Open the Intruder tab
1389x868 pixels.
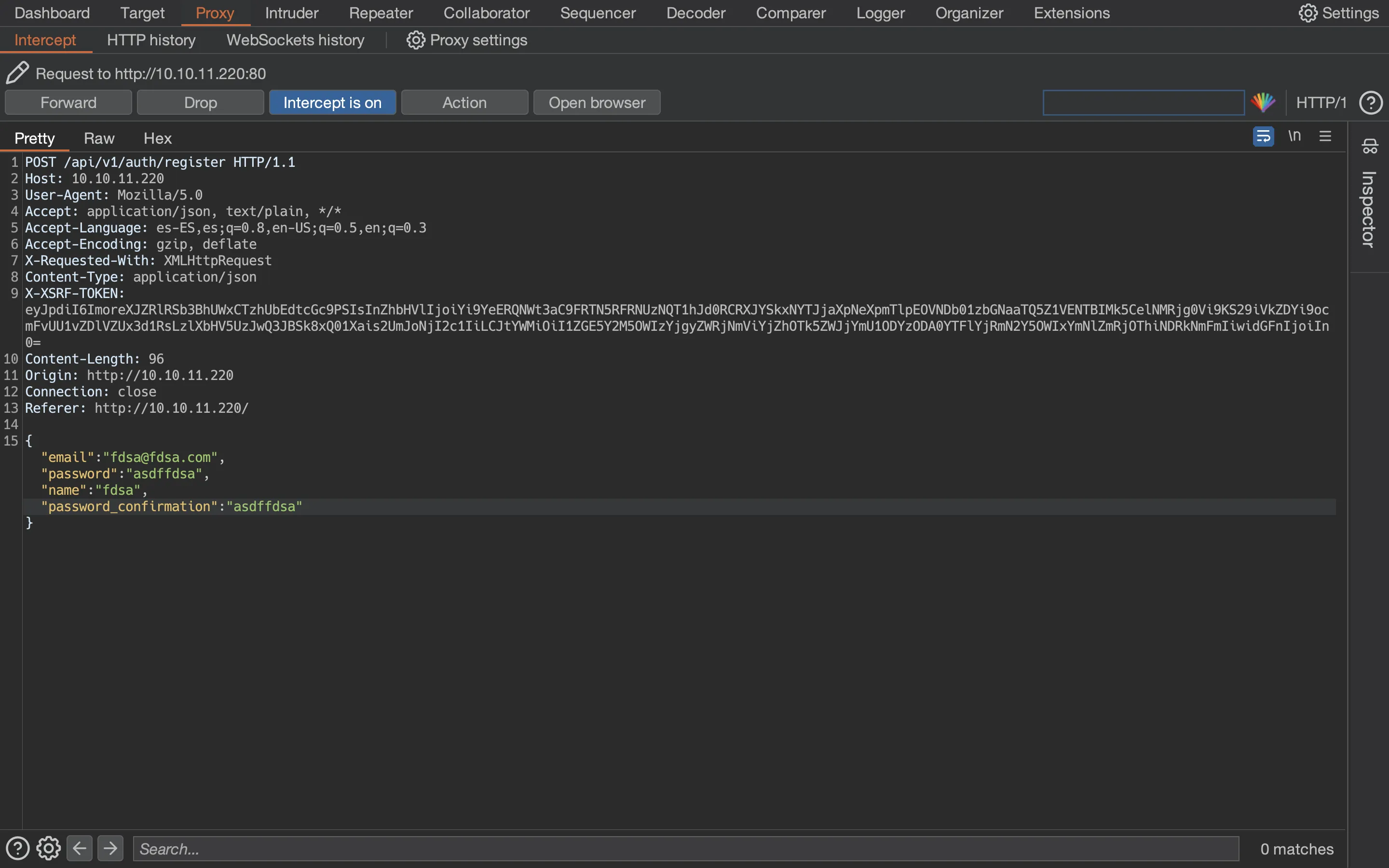pos(292,13)
